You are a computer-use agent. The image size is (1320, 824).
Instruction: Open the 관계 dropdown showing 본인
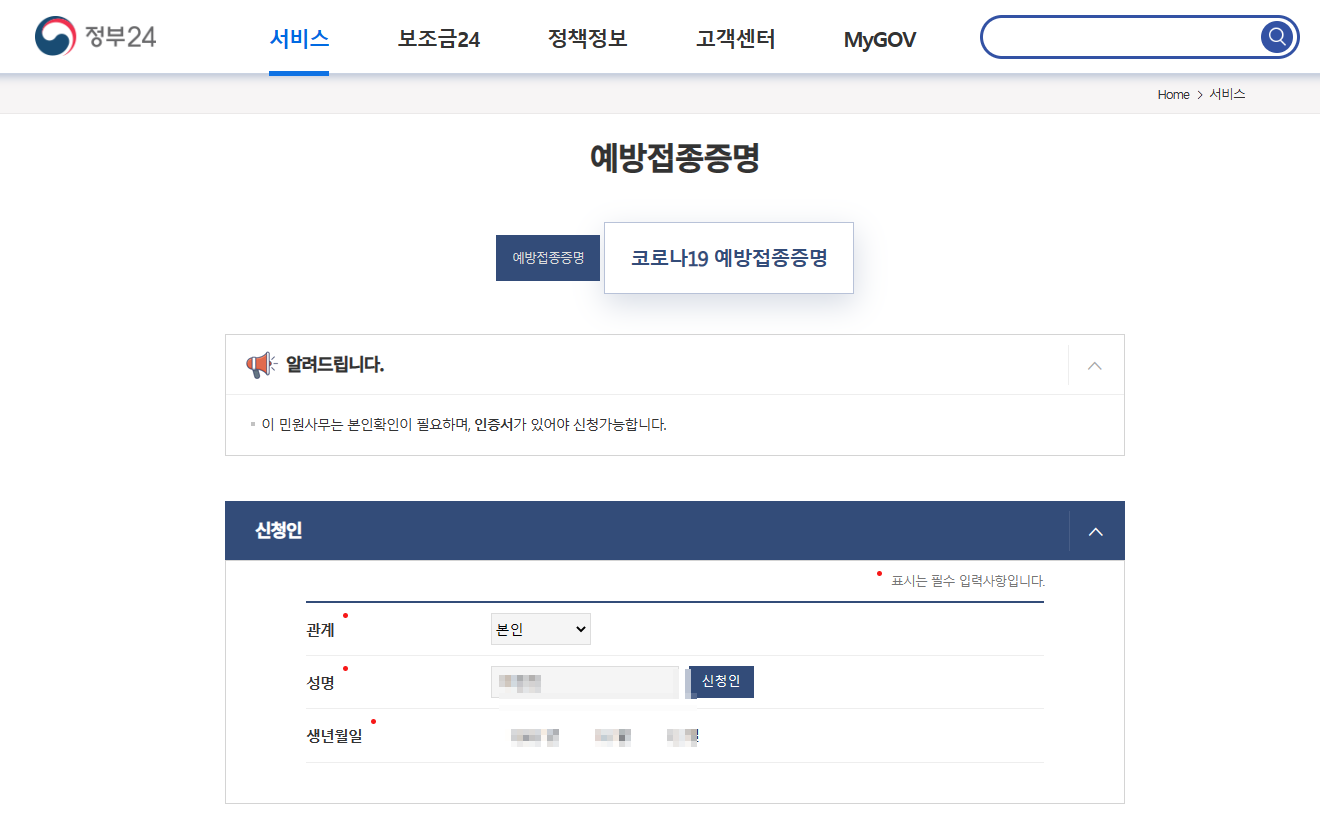pos(540,628)
